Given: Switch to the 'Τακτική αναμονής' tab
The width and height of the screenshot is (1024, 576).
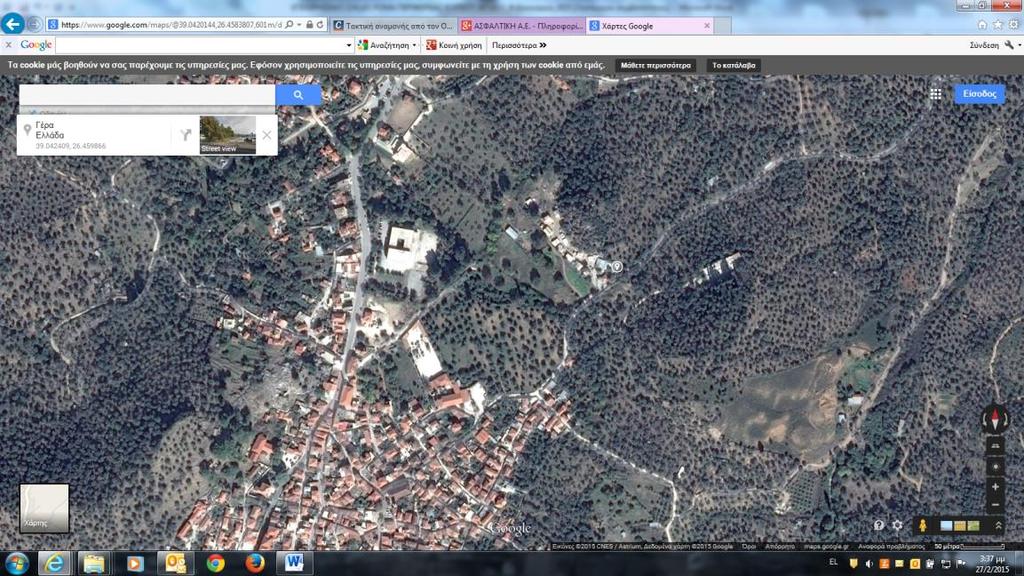Looking at the screenshot, I should click(394, 25).
